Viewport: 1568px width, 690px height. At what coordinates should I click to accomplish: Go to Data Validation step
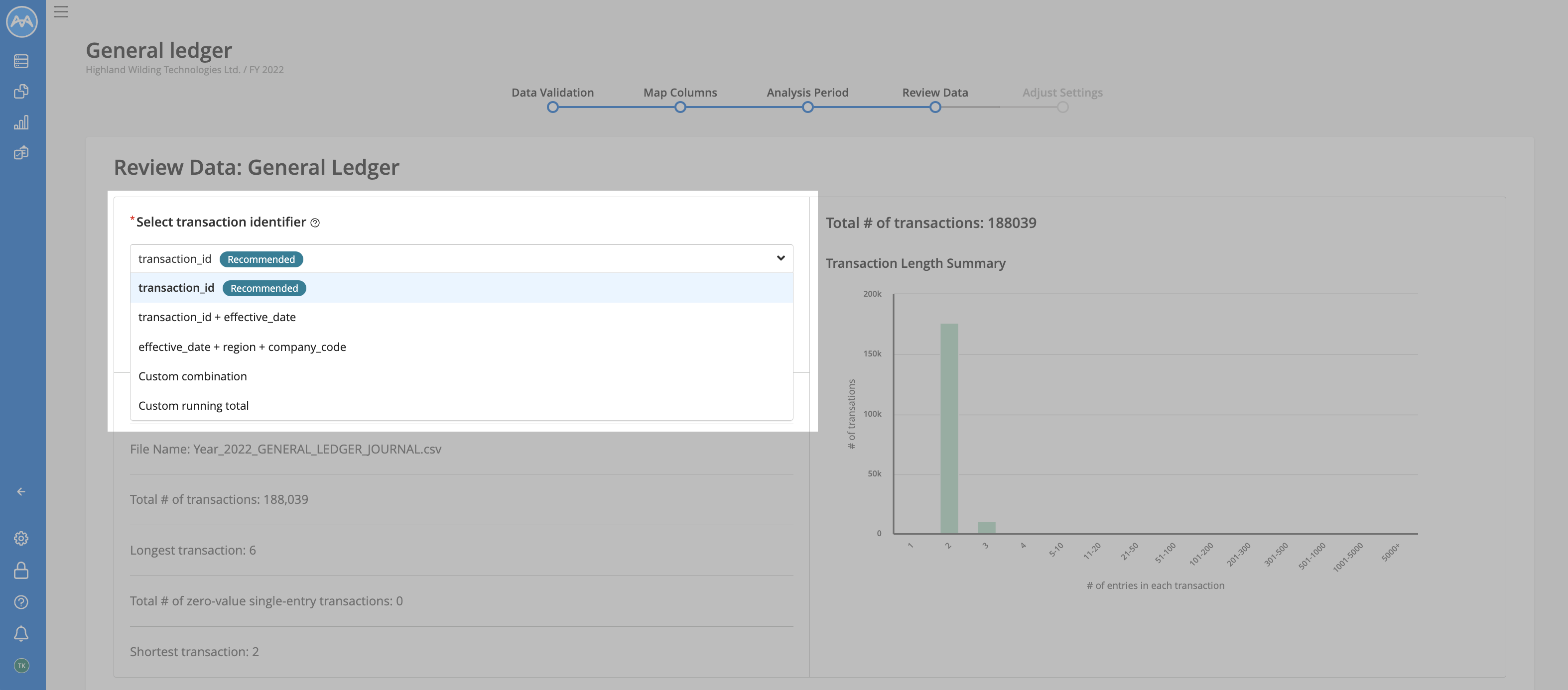(552, 93)
